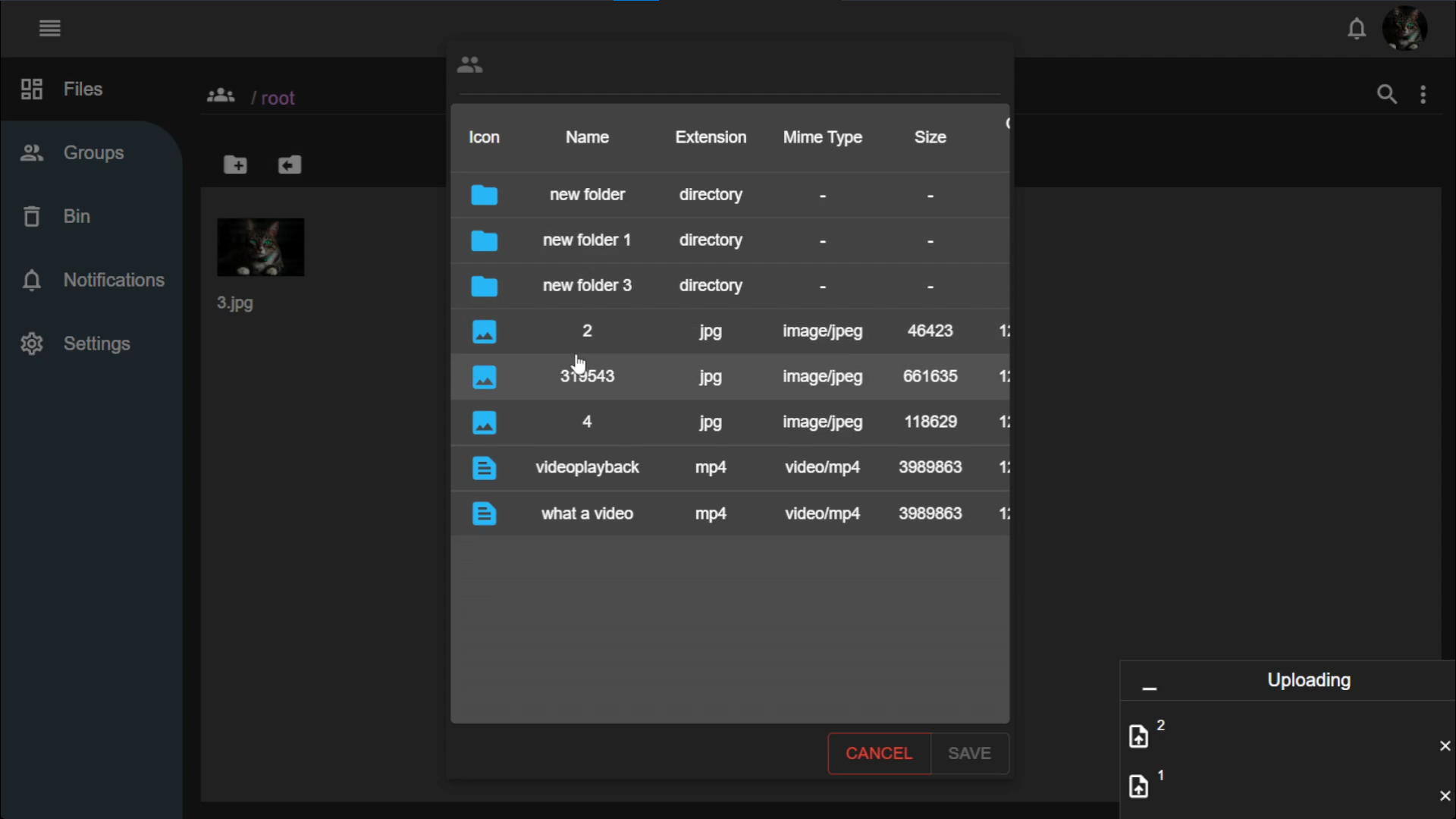Collapse the Uploading panel
Image resolution: width=1456 pixels, height=819 pixels.
1149,687
